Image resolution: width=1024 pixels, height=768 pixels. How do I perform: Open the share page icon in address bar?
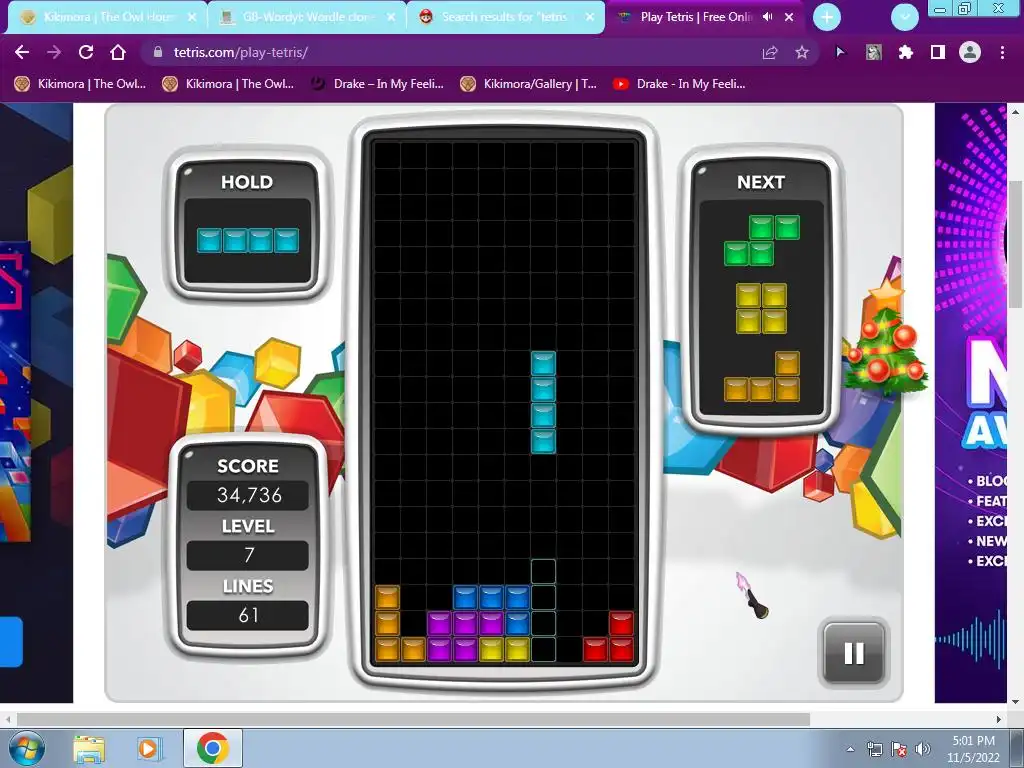tap(770, 52)
